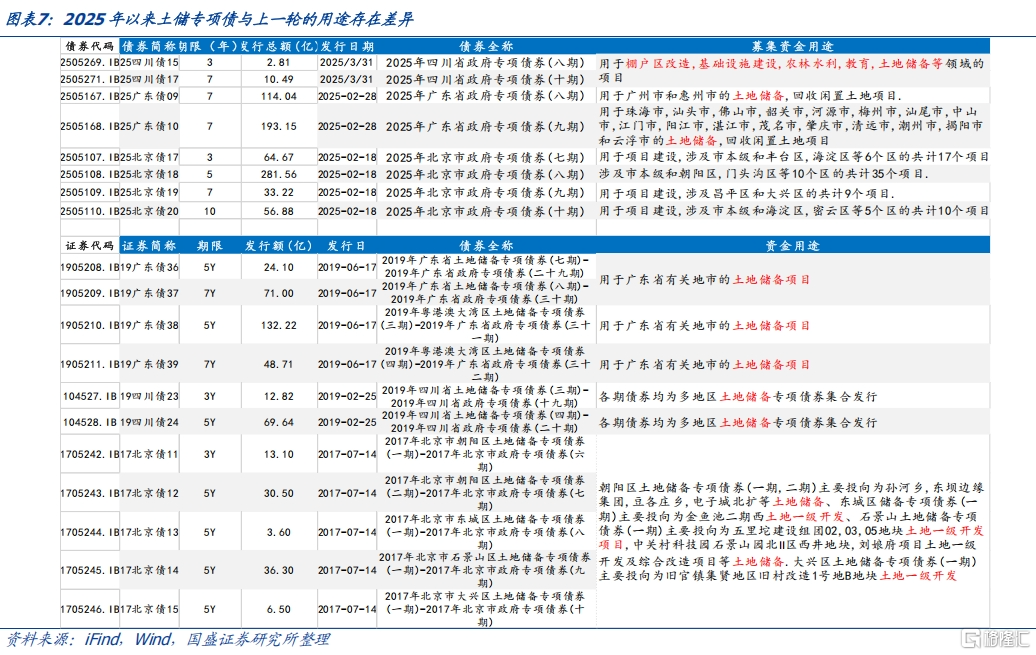Select the '募集资金用途' column header

pyautogui.click(x=792, y=46)
